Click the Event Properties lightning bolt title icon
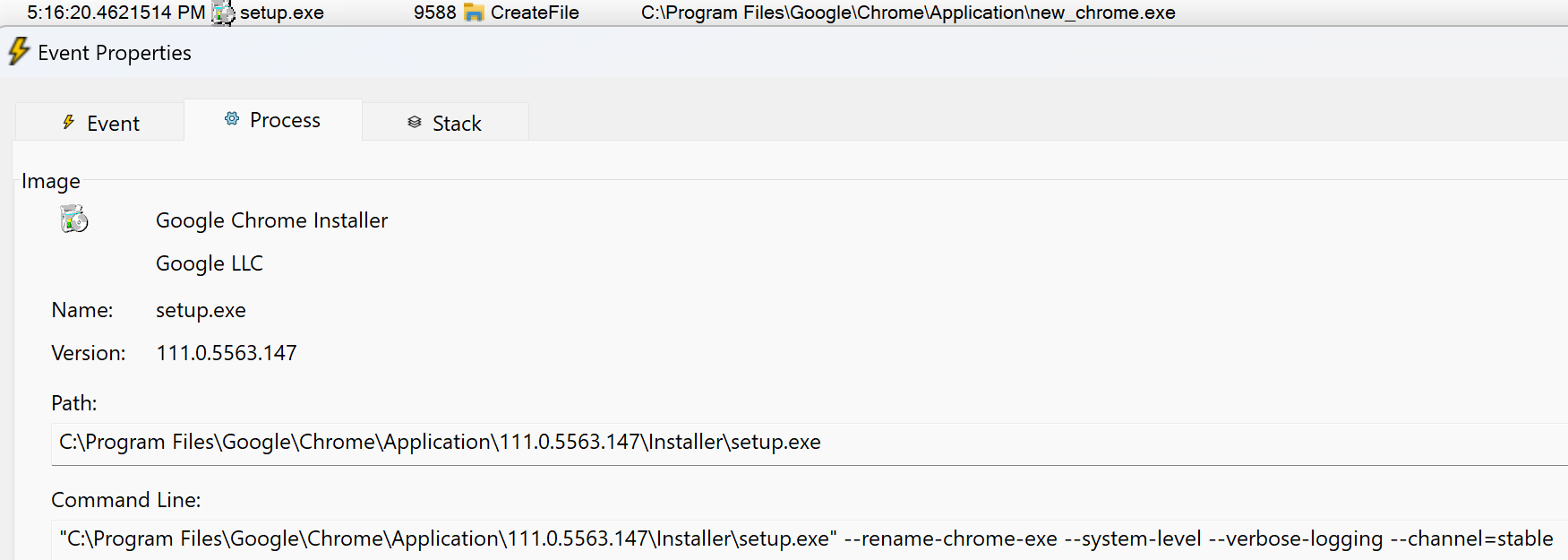1568x560 pixels. (19, 51)
